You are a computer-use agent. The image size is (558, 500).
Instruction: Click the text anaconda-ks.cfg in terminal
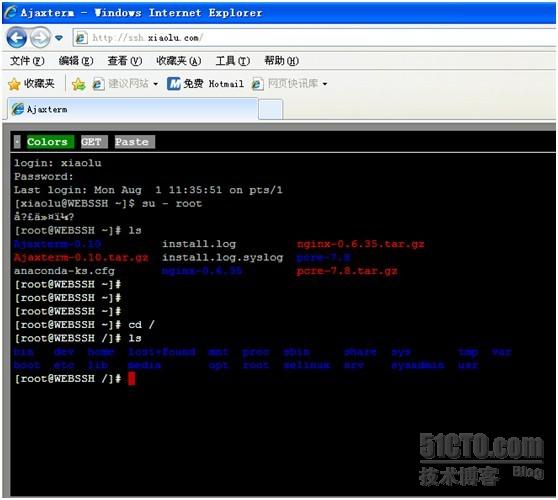(x=64, y=271)
